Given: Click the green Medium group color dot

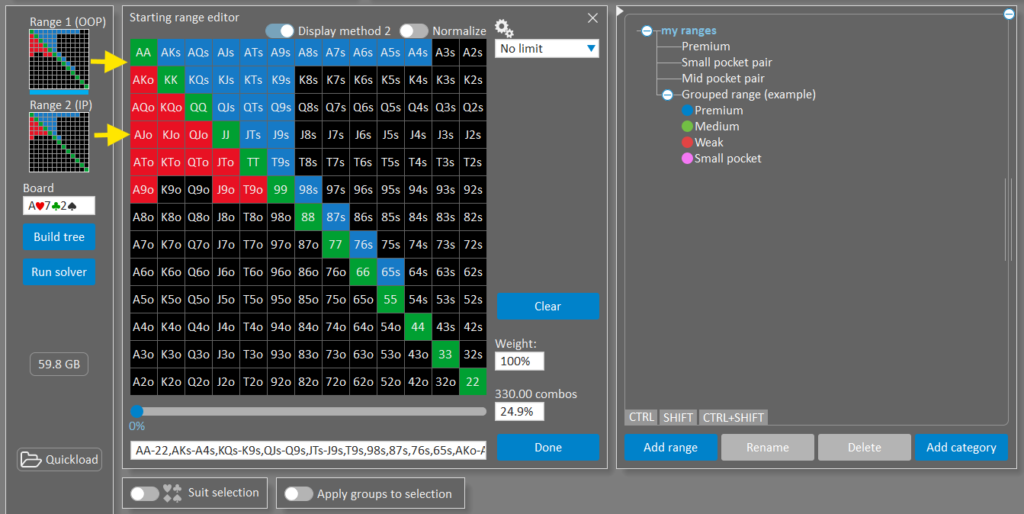Looking at the screenshot, I should (687, 126).
